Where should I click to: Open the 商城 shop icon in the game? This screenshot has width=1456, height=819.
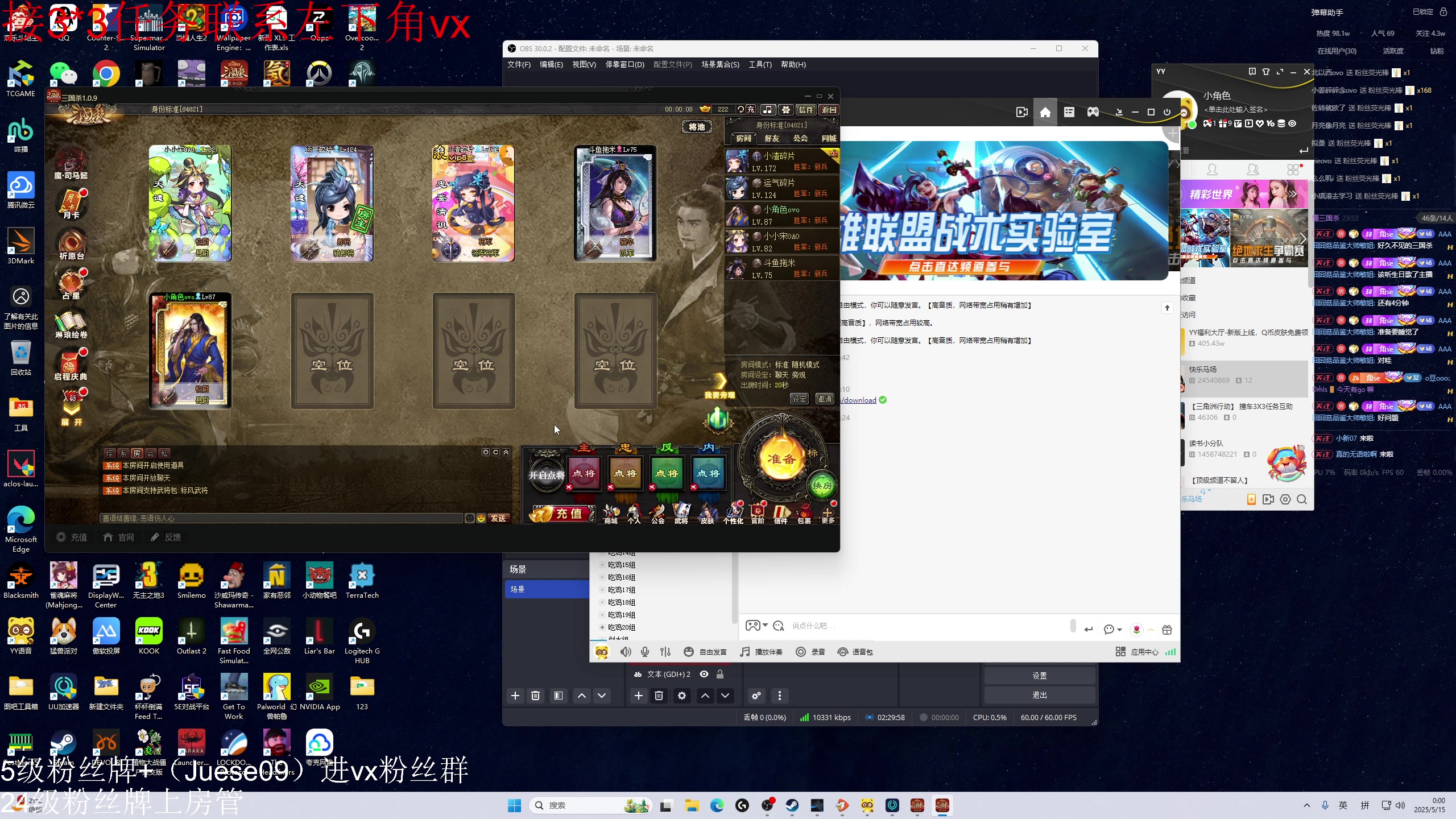[611, 514]
